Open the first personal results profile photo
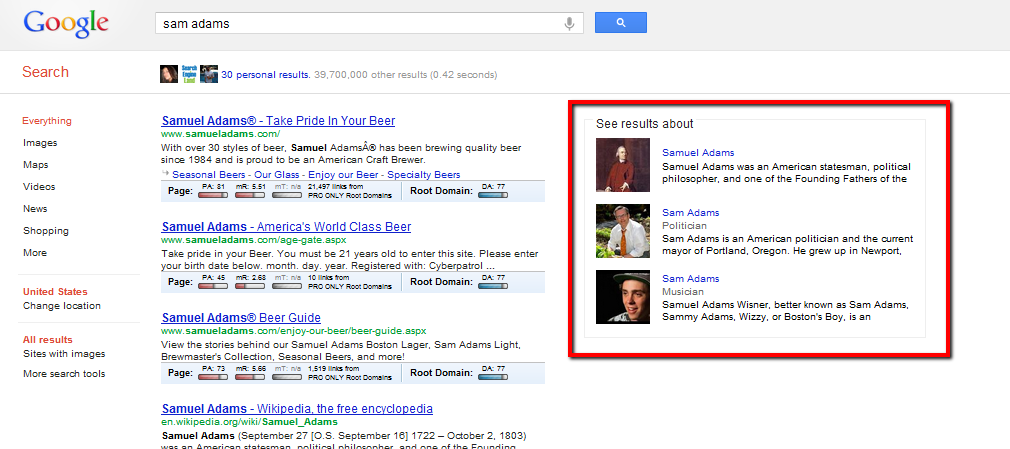1010x449 pixels. tap(169, 74)
